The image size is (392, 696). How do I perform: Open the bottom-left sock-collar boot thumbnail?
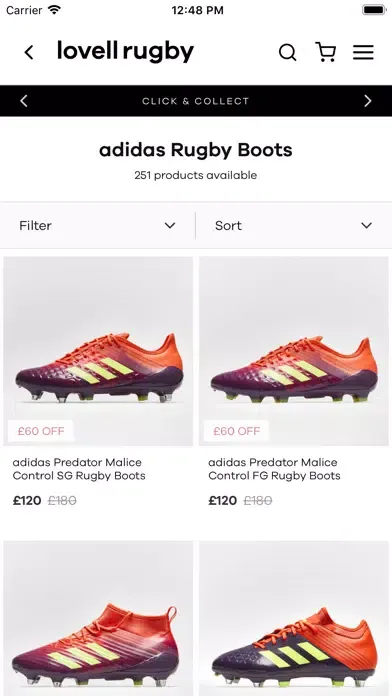point(98,618)
